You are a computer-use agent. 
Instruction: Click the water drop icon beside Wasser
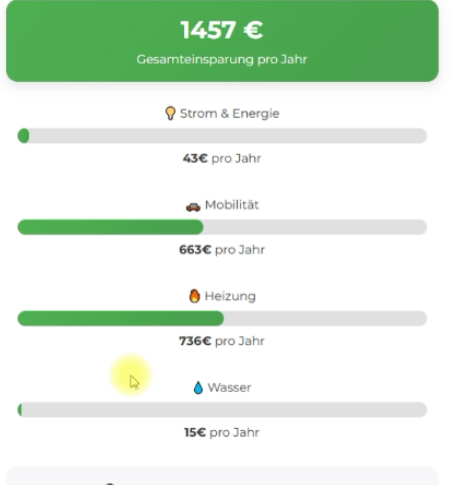198,388
